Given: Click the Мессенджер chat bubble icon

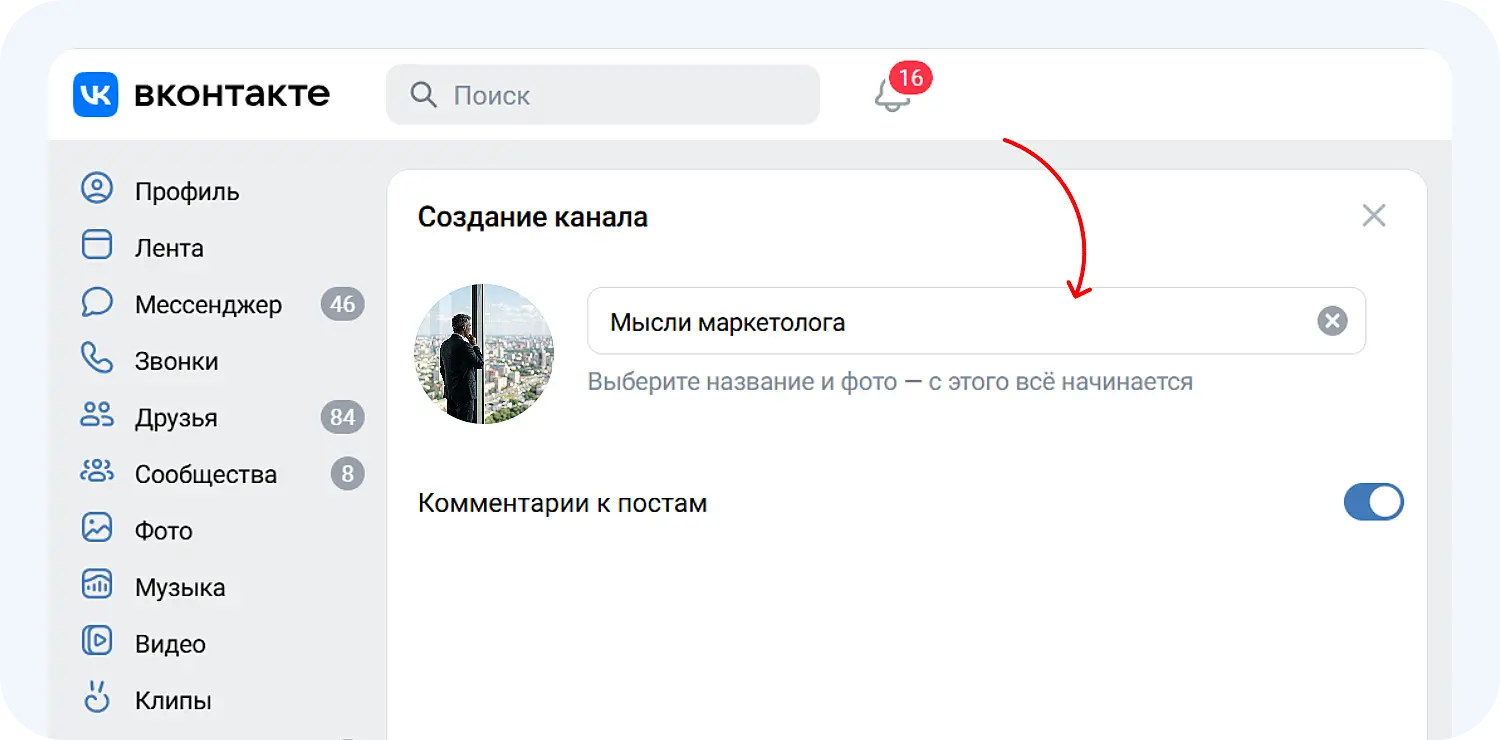Looking at the screenshot, I should pos(97,303).
